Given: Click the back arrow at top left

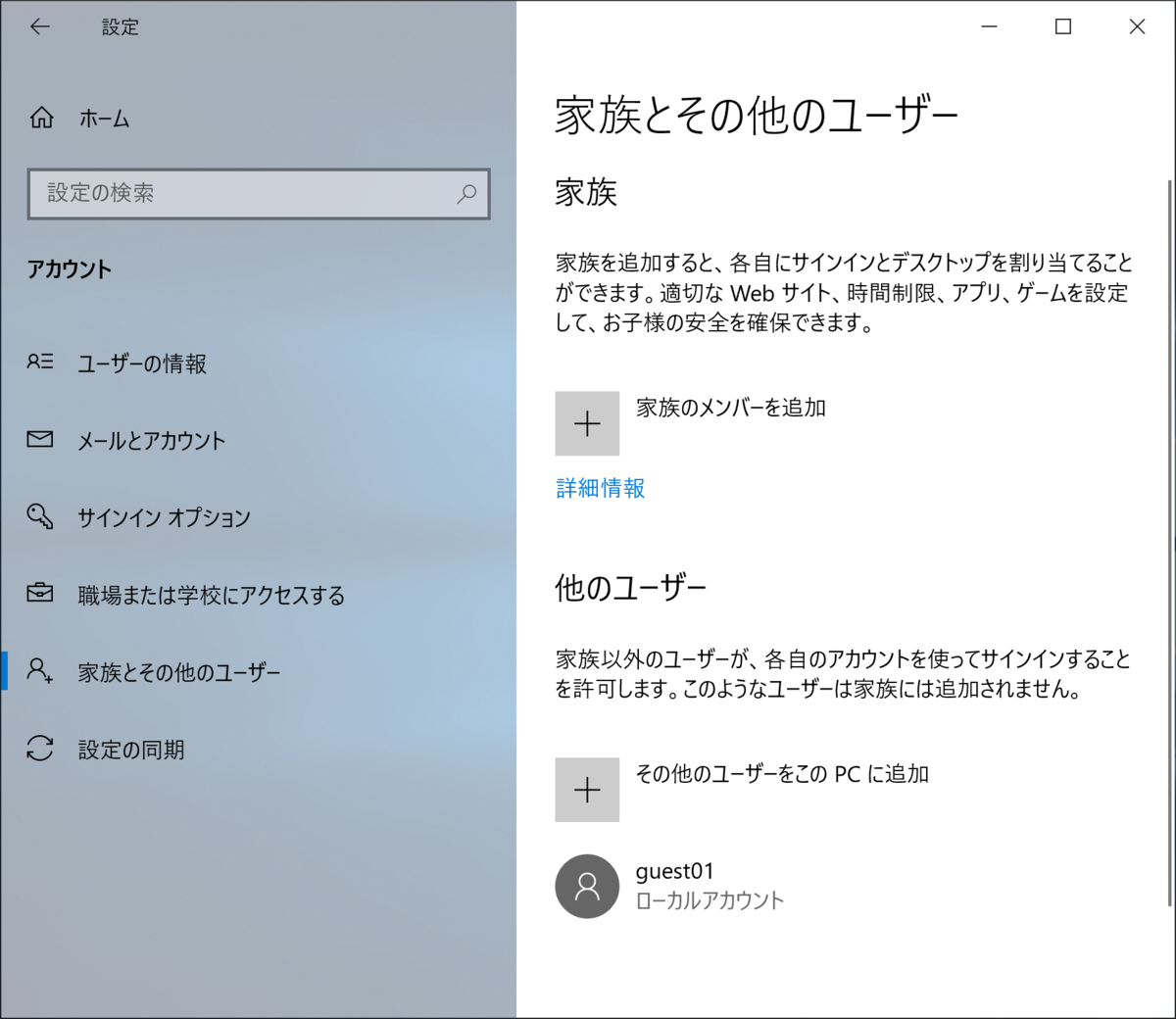Looking at the screenshot, I should [x=39, y=26].
